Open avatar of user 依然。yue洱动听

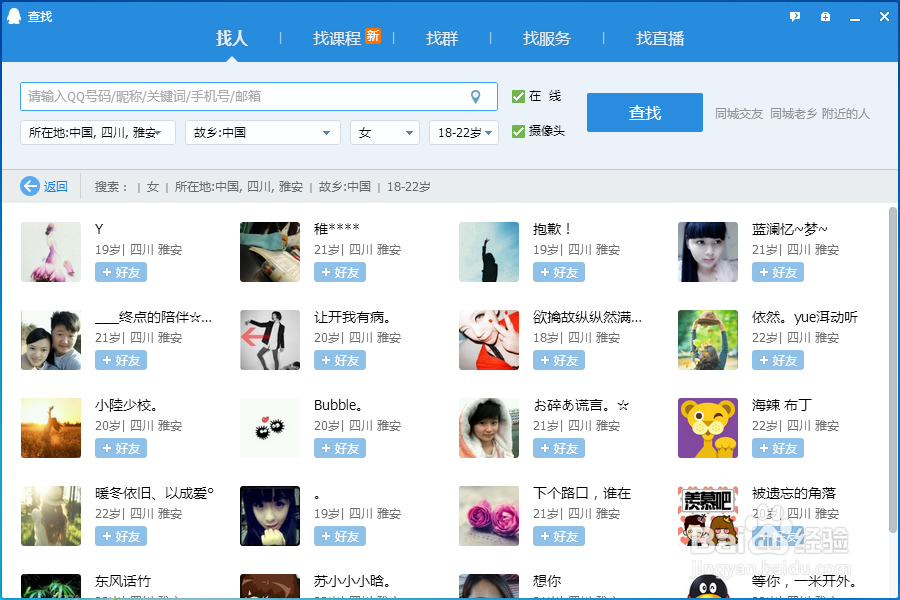[x=708, y=340]
